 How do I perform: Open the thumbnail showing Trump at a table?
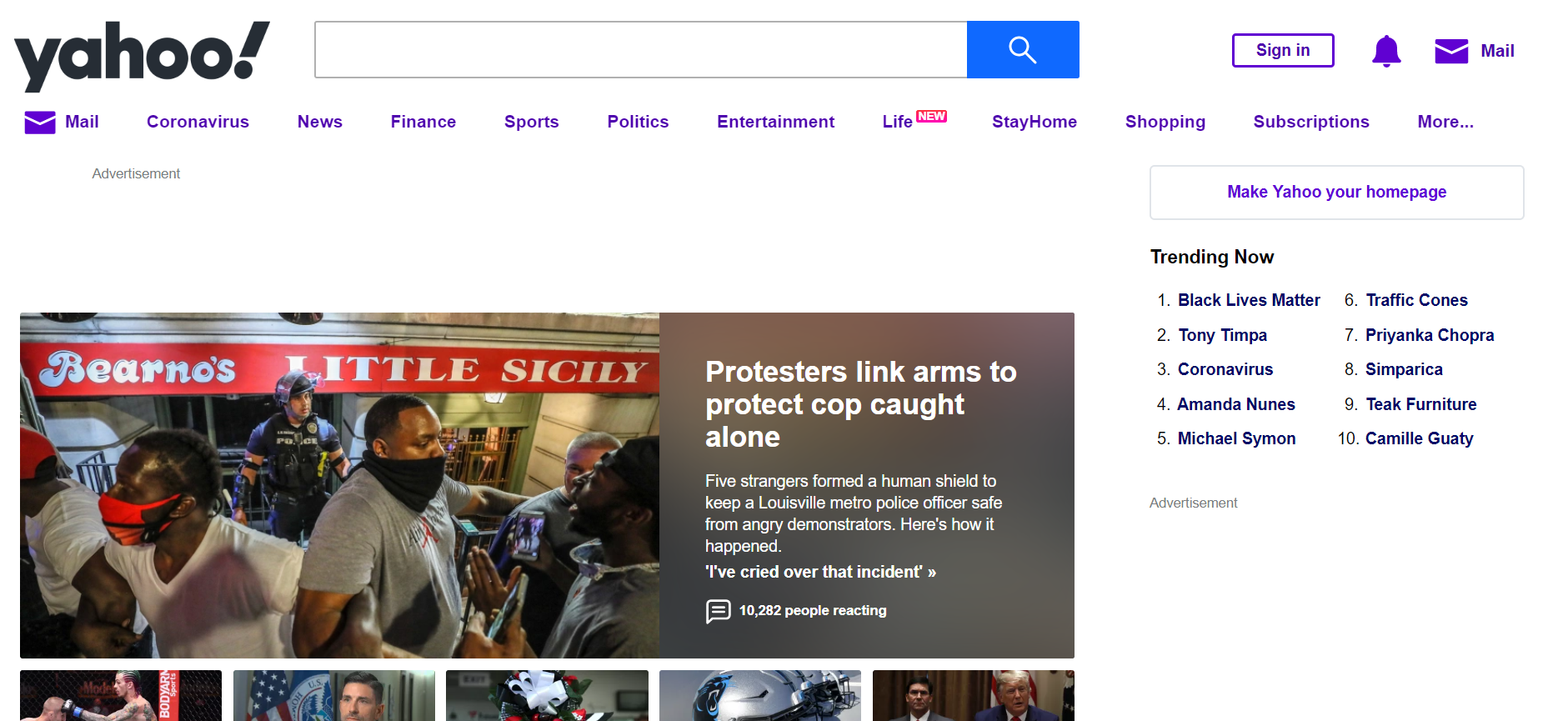[974, 695]
